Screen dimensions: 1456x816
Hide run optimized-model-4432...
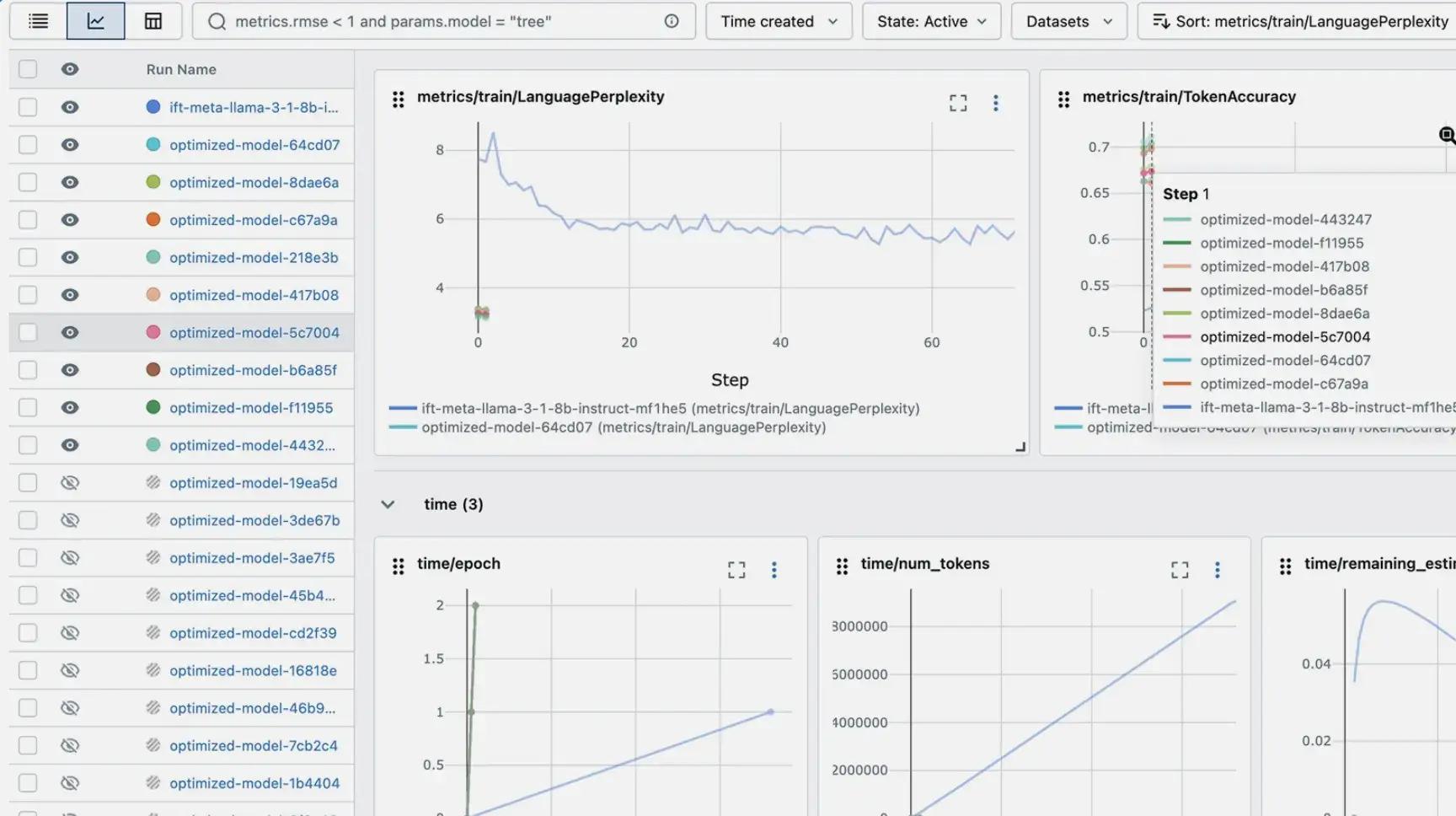[70, 445]
